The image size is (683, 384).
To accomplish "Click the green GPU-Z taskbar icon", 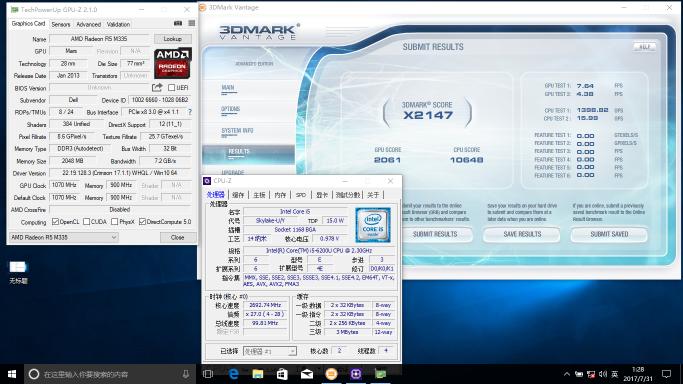I will tap(381, 374).
